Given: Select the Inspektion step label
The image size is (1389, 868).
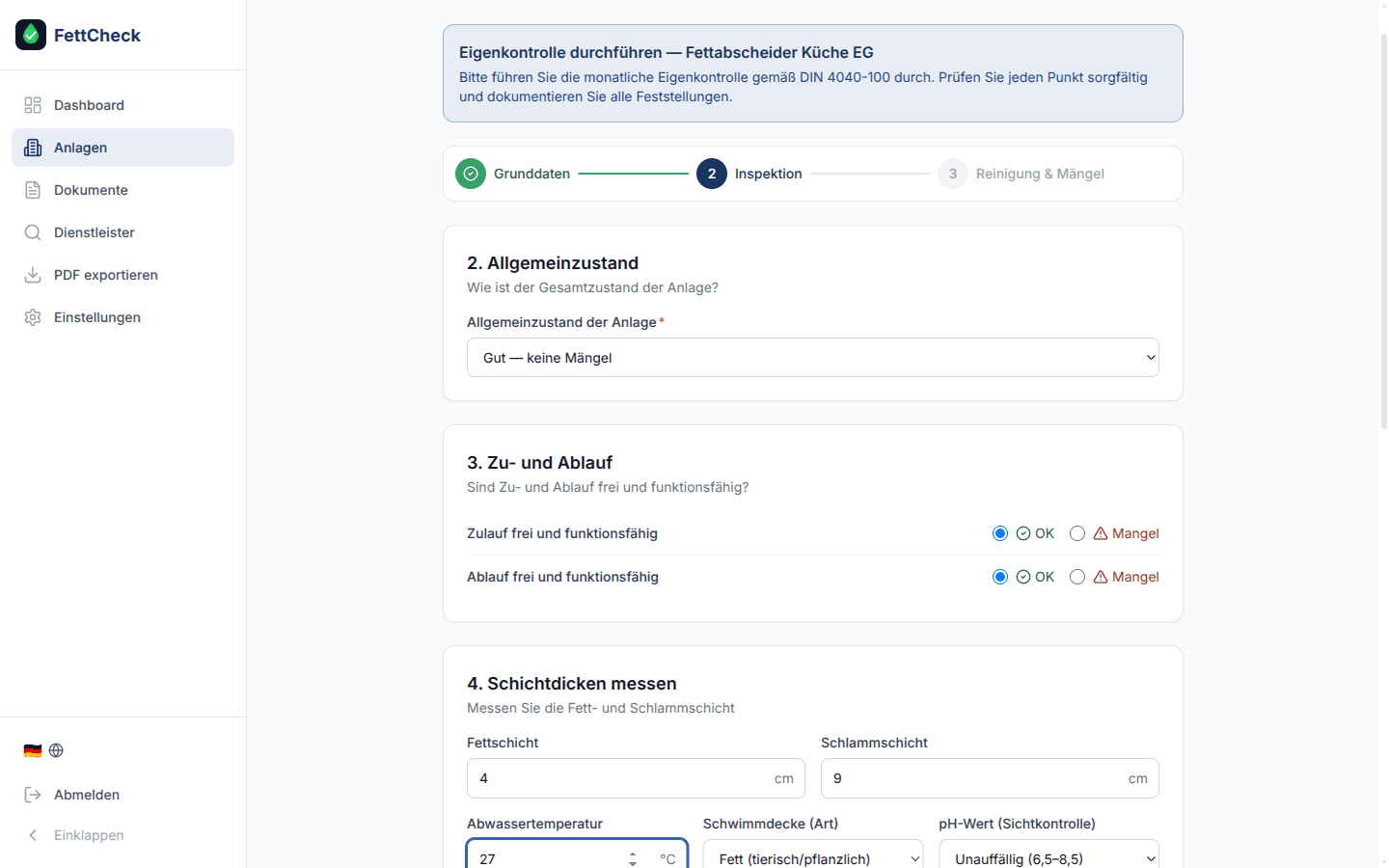Looking at the screenshot, I should coord(768,174).
